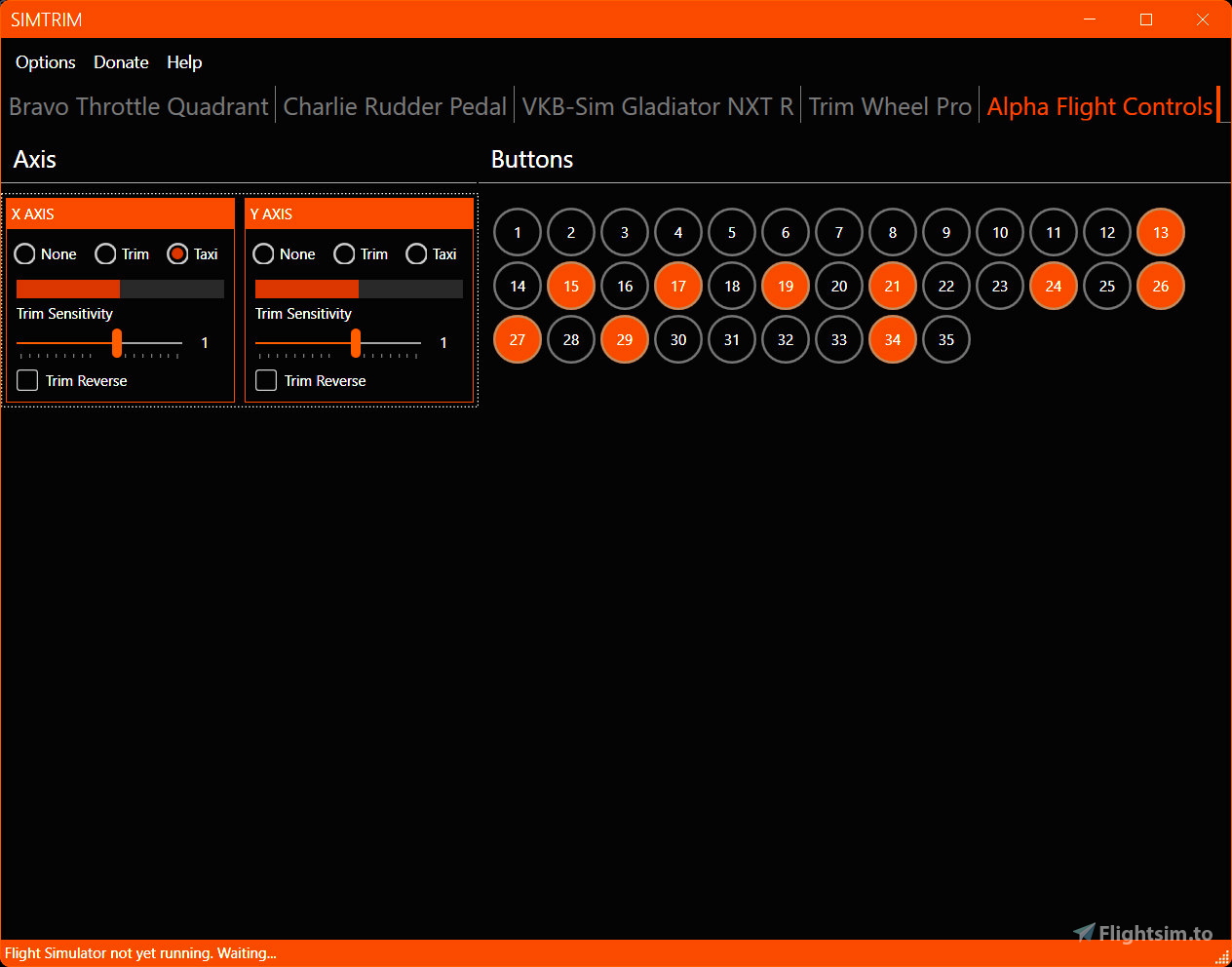
Task: Open the Donate menu
Action: click(x=121, y=62)
